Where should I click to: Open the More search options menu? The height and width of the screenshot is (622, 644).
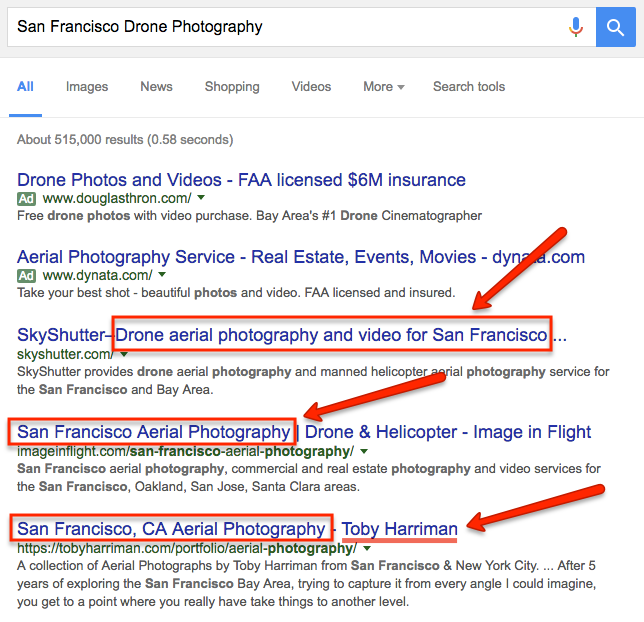[384, 87]
